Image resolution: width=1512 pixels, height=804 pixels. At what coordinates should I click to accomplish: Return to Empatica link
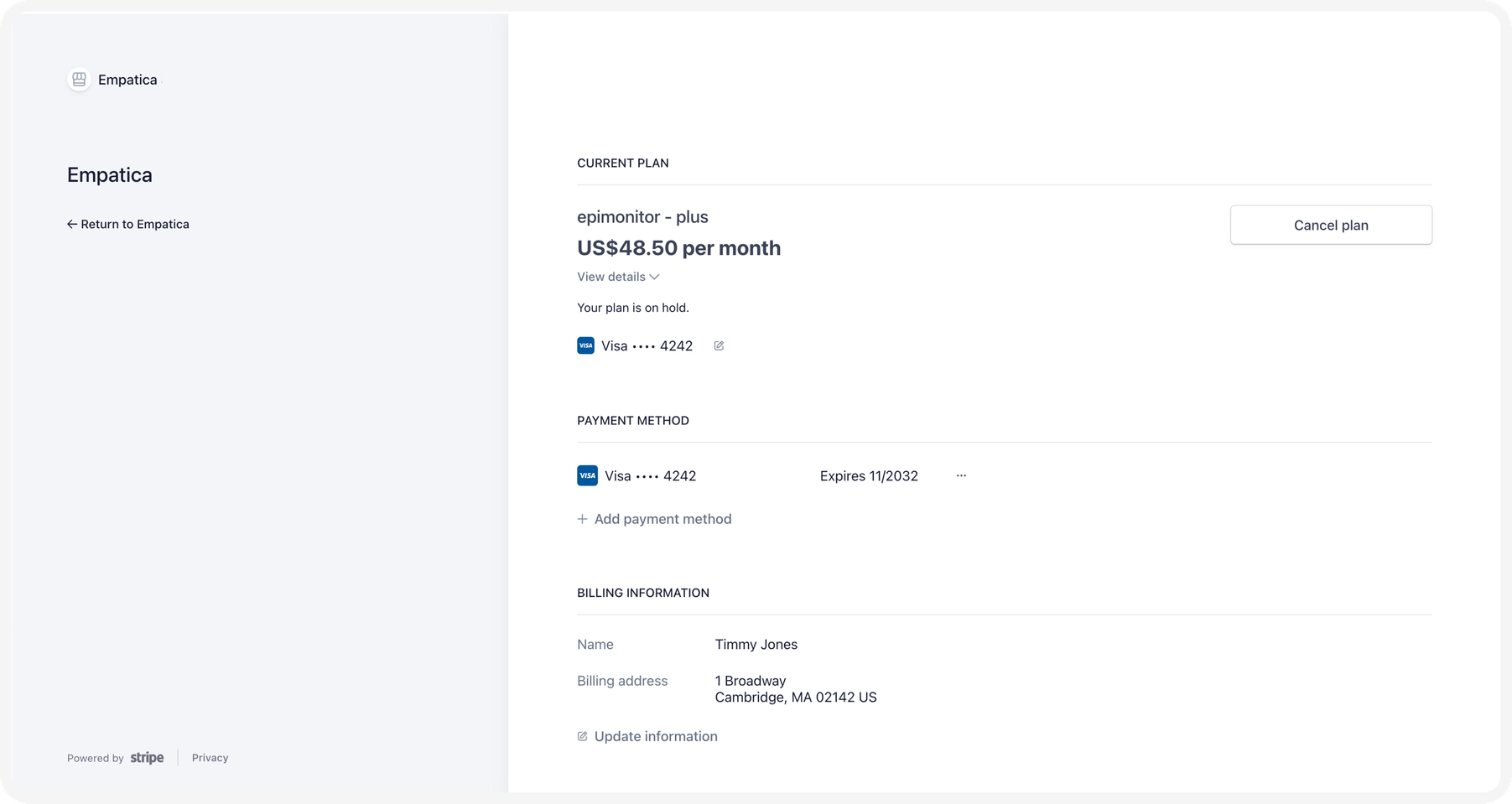128,224
